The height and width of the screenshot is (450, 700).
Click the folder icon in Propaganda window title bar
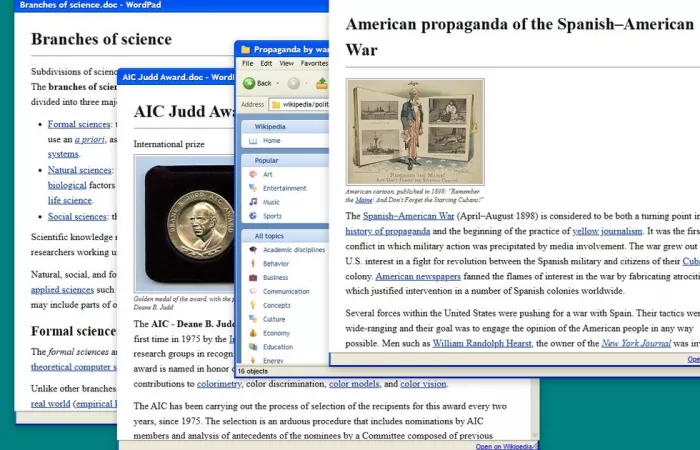[246, 50]
